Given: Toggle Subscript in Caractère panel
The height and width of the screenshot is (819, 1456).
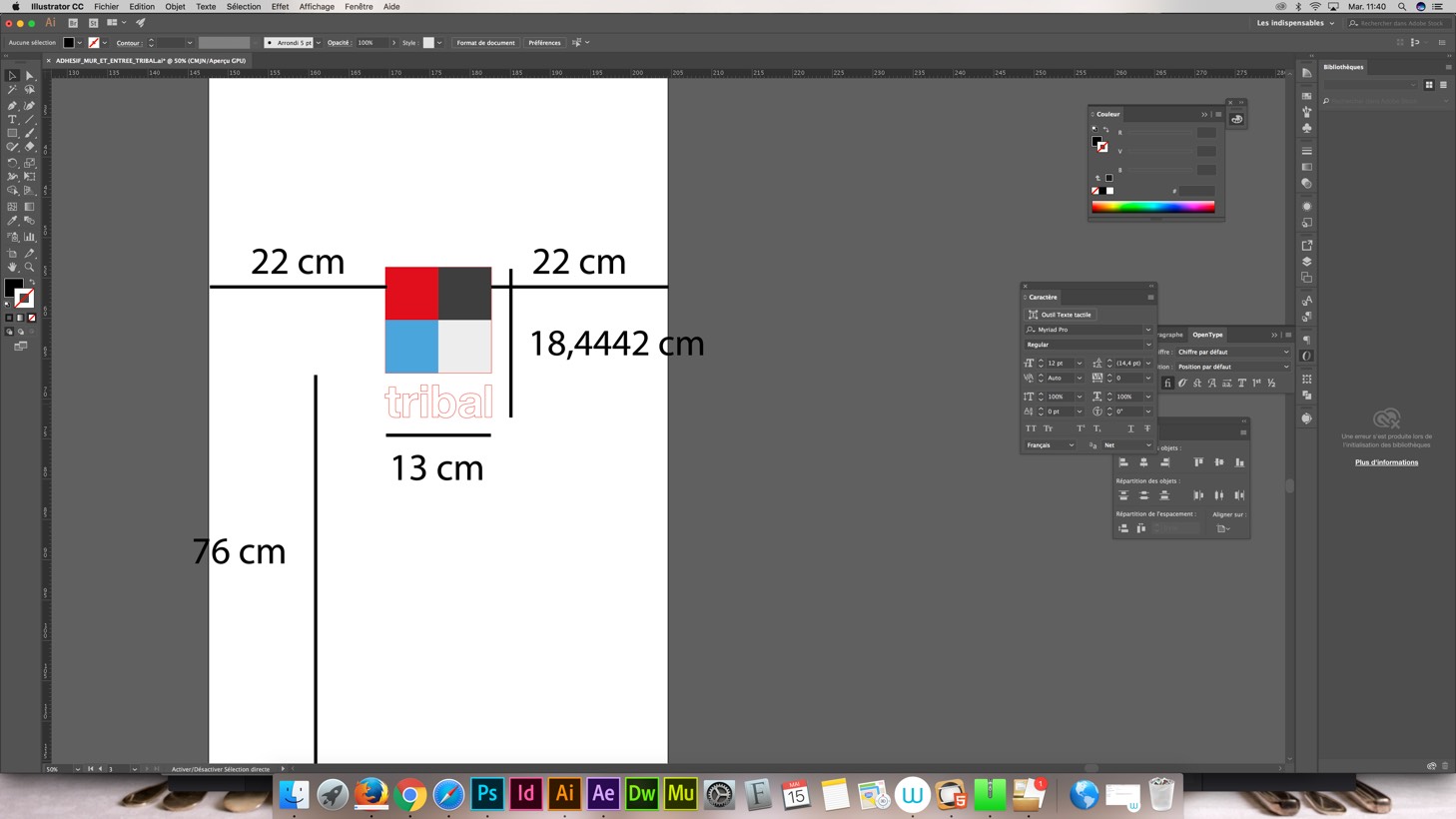Looking at the screenshot, I should pos(1096,428).
